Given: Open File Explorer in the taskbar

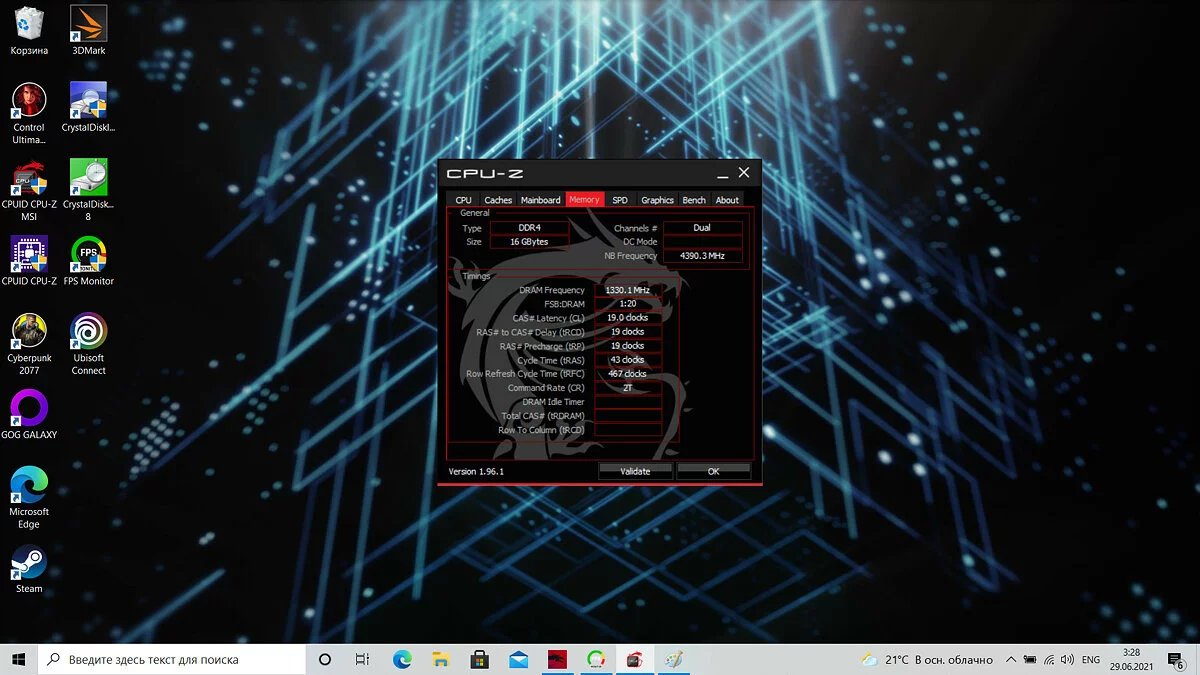Looking at the screenshot, I should tap(440, 660).
